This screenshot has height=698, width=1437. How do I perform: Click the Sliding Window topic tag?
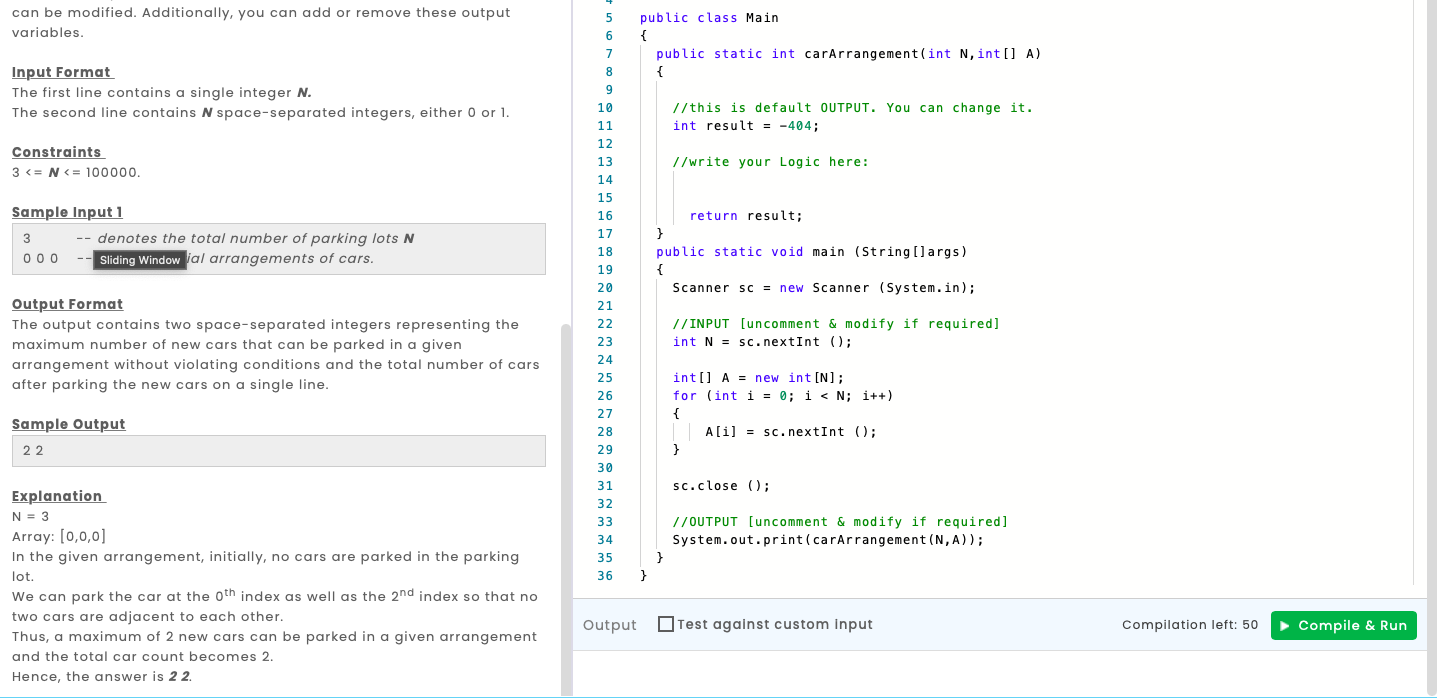(139, 260)
